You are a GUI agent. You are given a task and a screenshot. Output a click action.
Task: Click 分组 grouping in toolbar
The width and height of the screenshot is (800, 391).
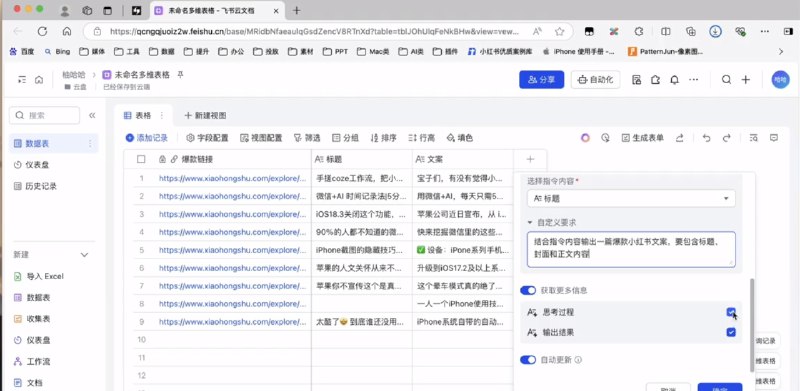click(345, 138)
